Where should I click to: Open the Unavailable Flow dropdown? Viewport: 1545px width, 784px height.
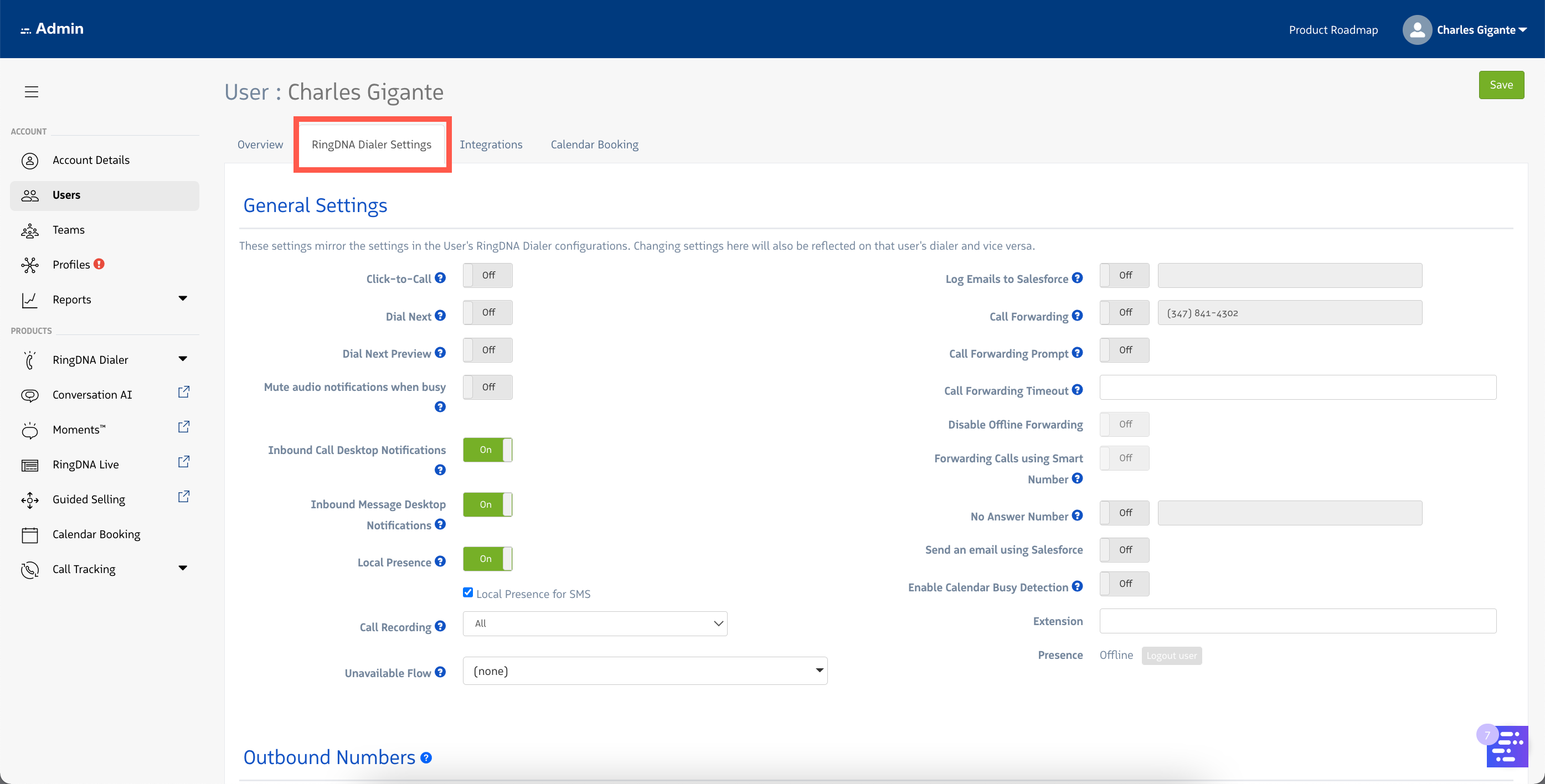coord(645,671)
